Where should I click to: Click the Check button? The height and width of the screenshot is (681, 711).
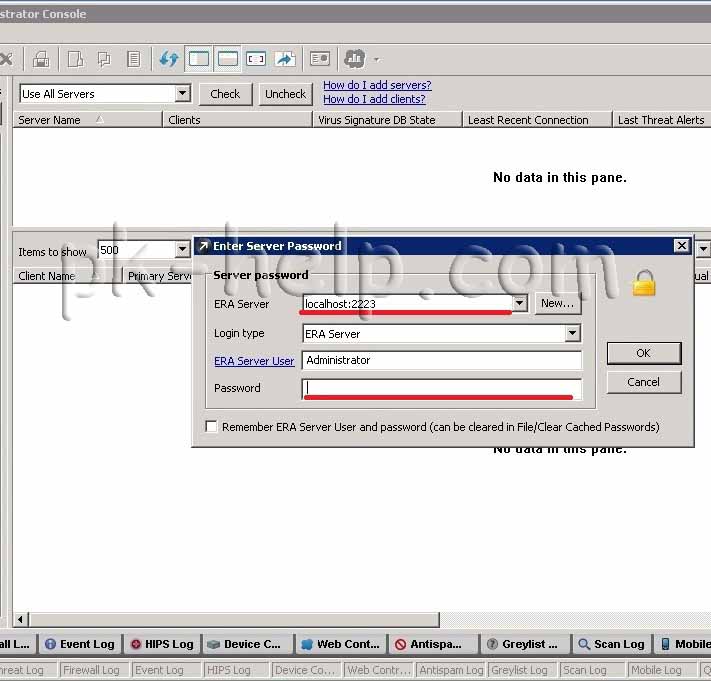pyautogui.click(x=225, y=94)
